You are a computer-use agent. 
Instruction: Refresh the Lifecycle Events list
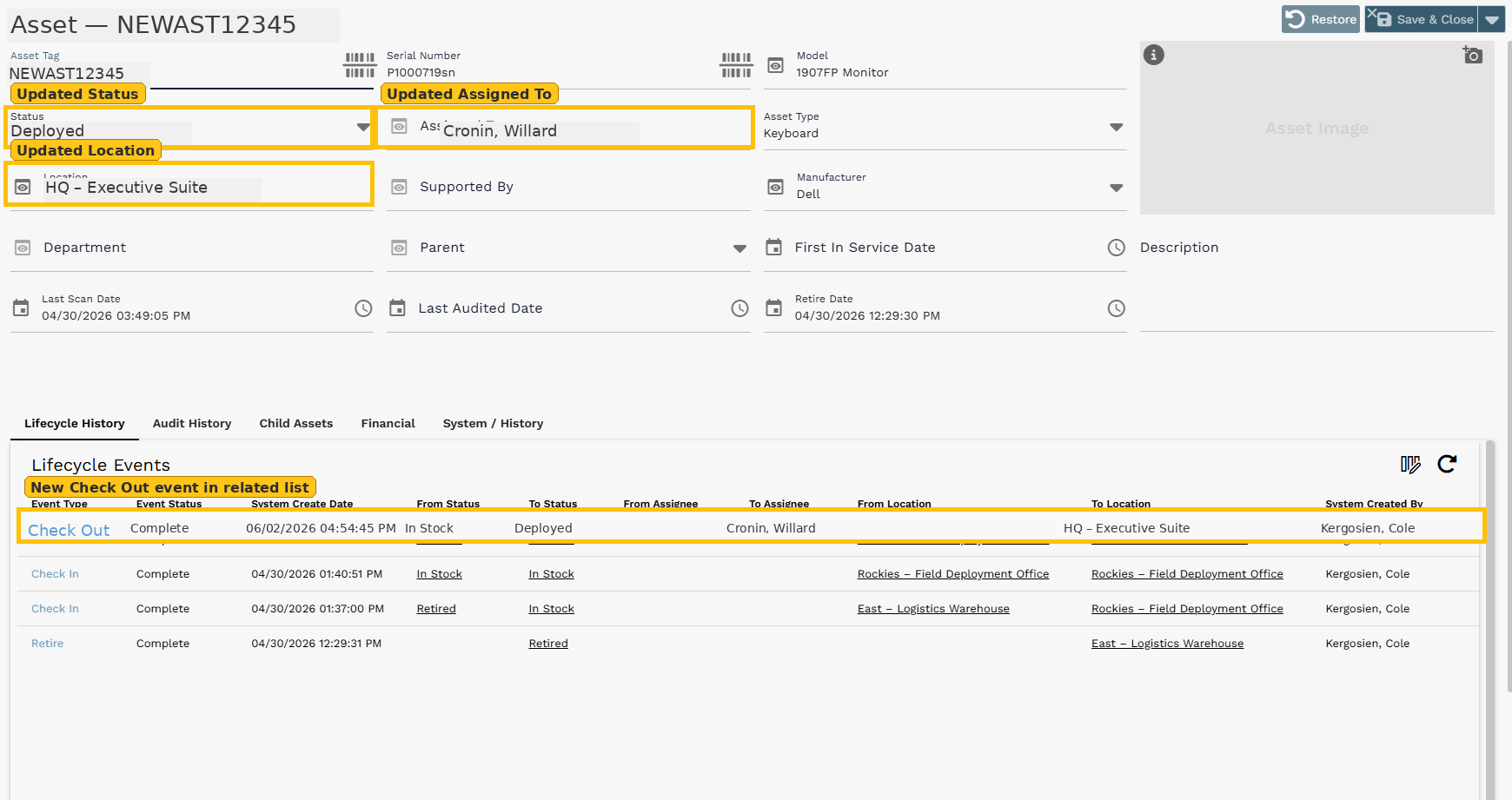(1447, 464)
